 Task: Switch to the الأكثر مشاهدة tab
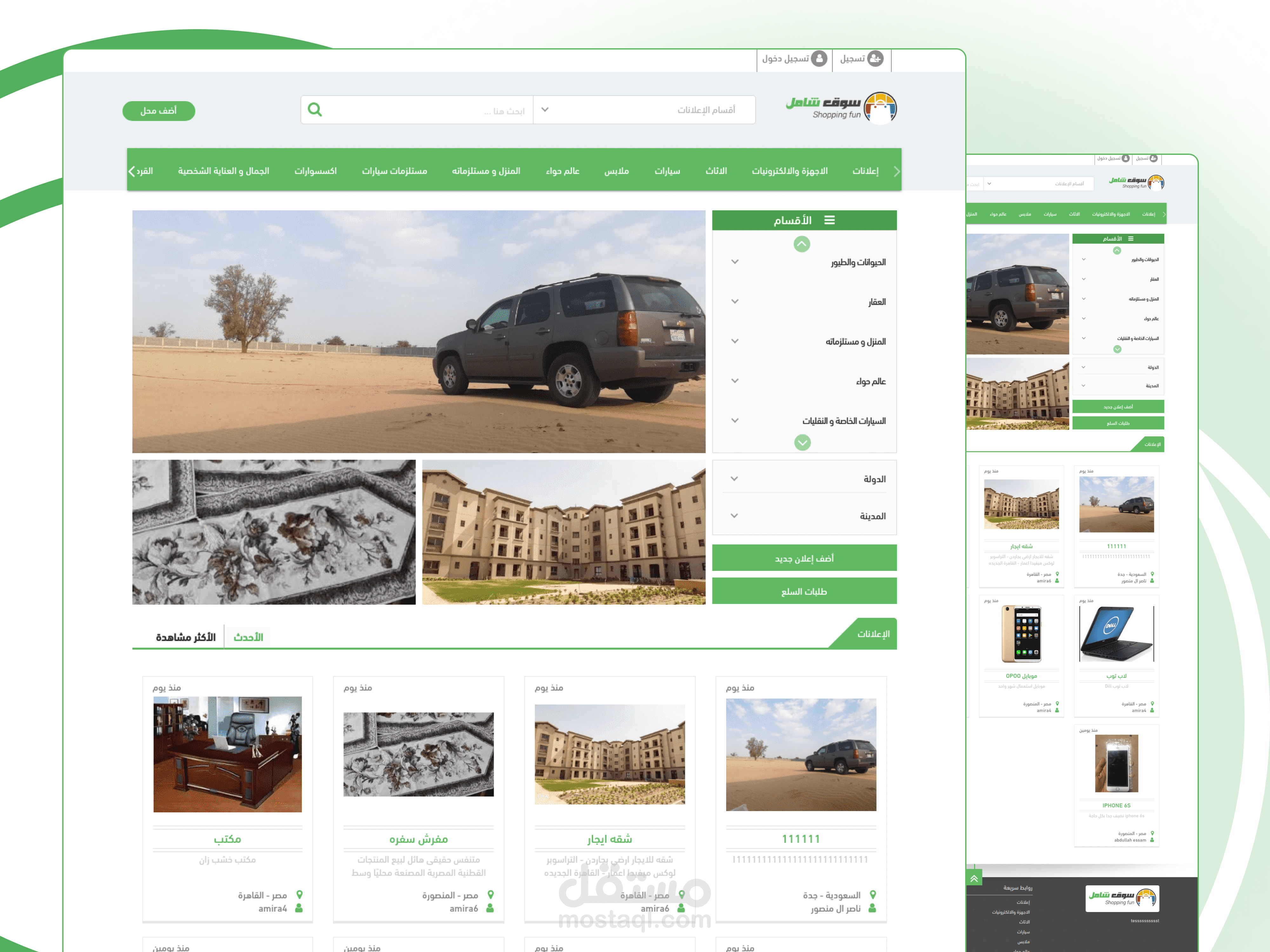185,637
